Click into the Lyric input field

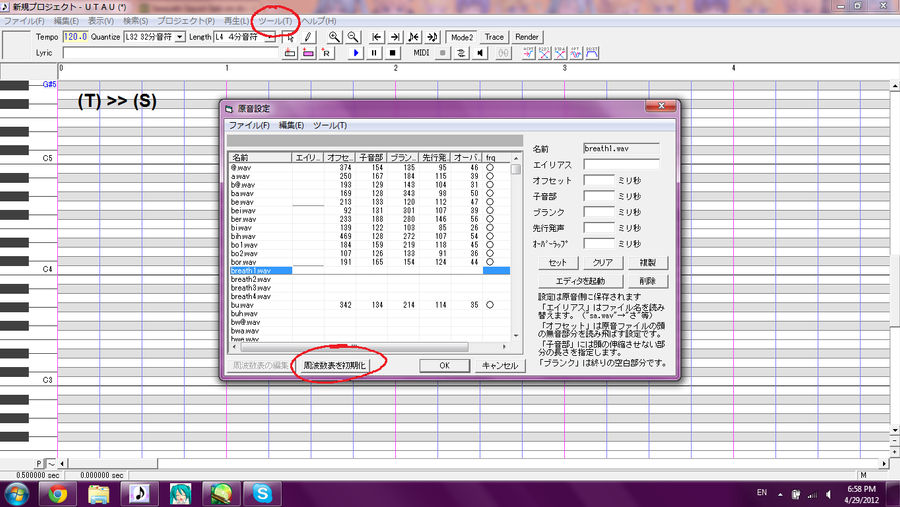(x=170, y=53)
